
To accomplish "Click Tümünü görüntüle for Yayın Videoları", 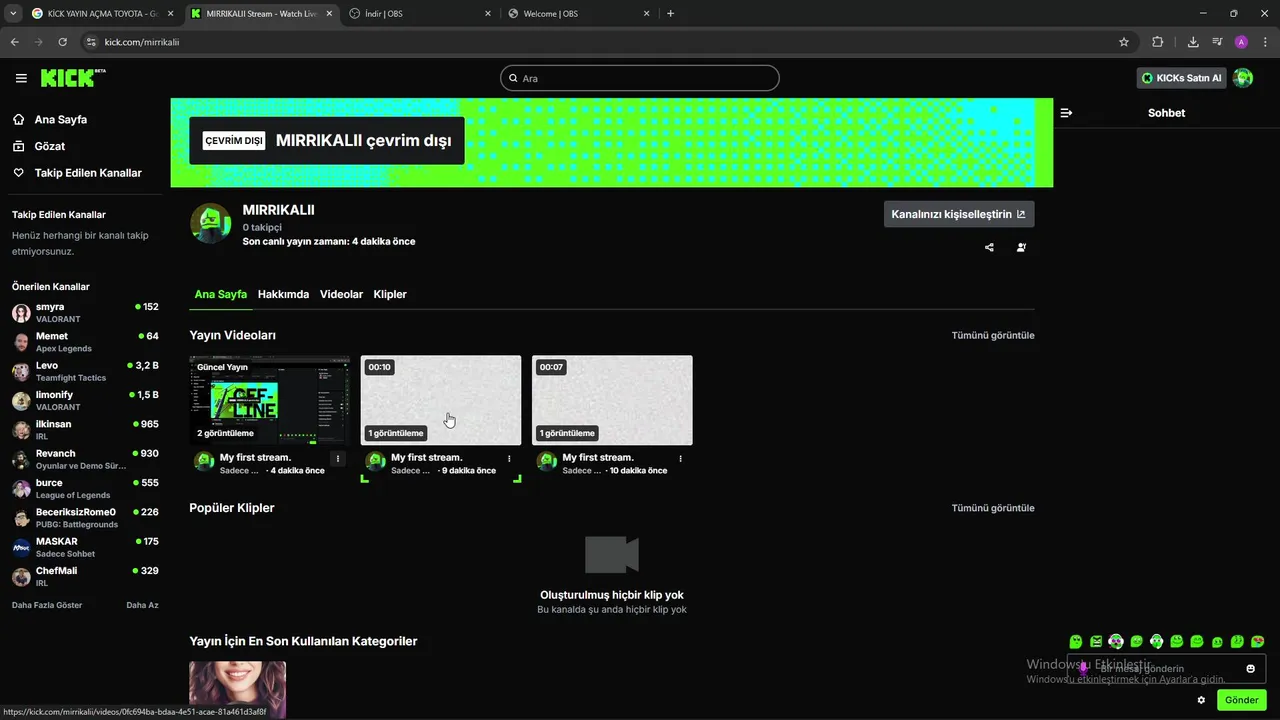I will click(x=993, y=335).
